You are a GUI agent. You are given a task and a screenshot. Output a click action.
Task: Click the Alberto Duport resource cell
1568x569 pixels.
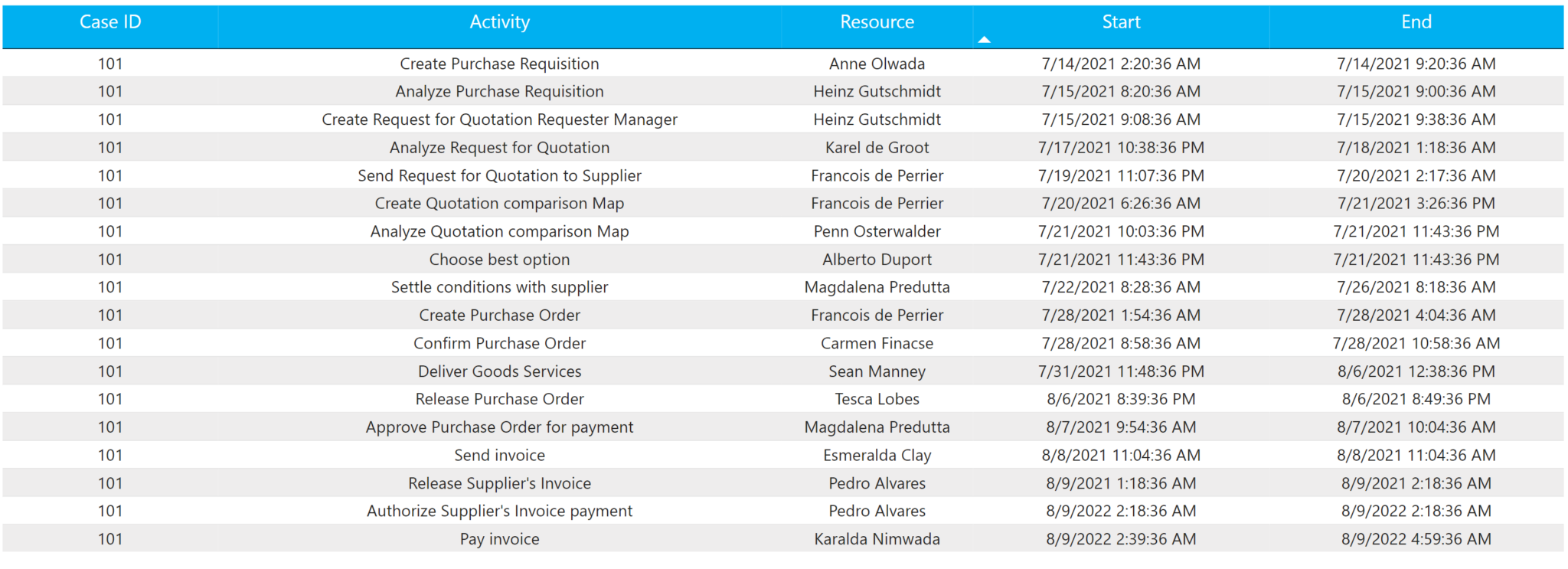tap(877, 260)
